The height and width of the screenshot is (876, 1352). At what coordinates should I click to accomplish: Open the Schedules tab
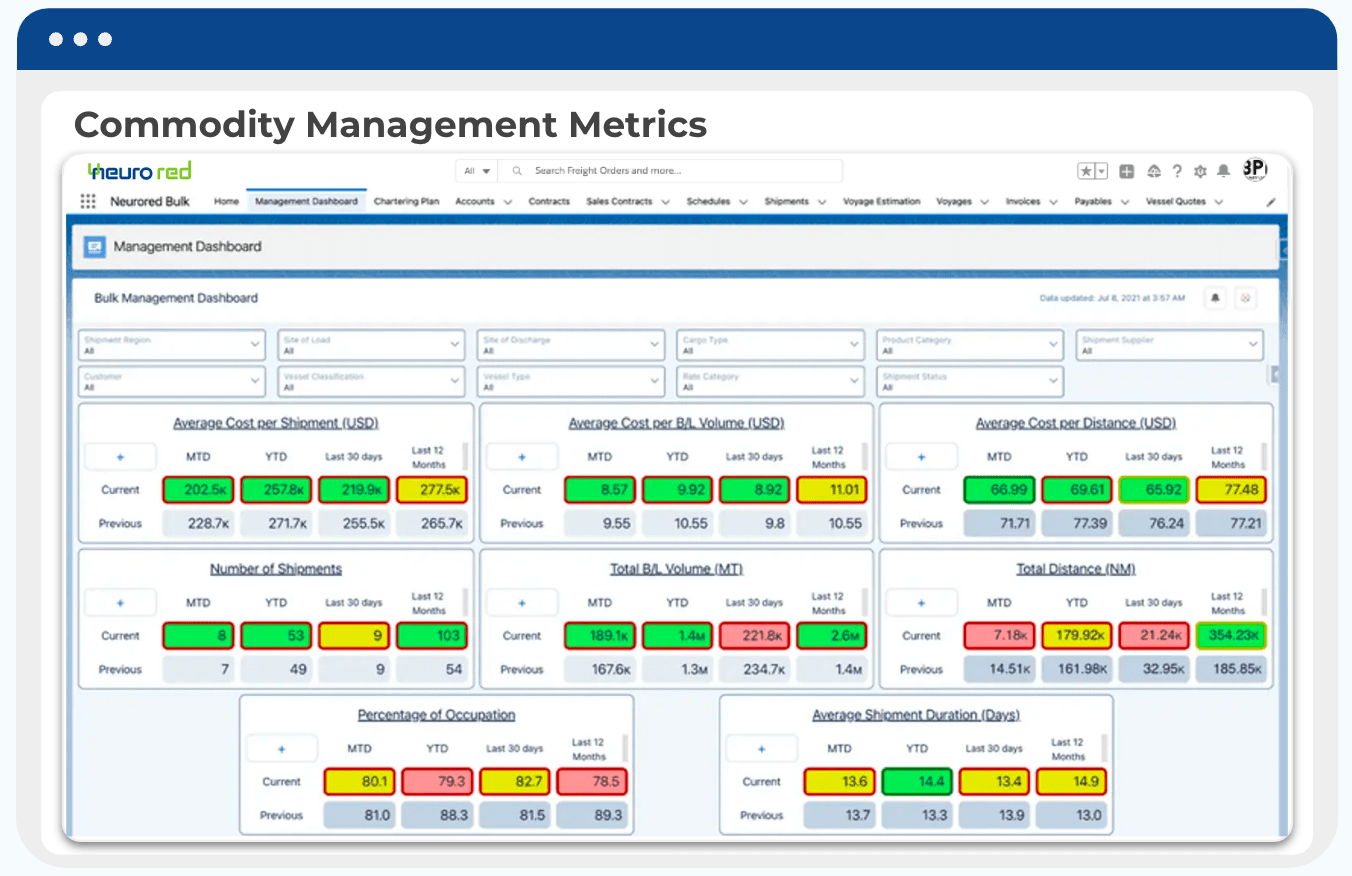point(708,202)
